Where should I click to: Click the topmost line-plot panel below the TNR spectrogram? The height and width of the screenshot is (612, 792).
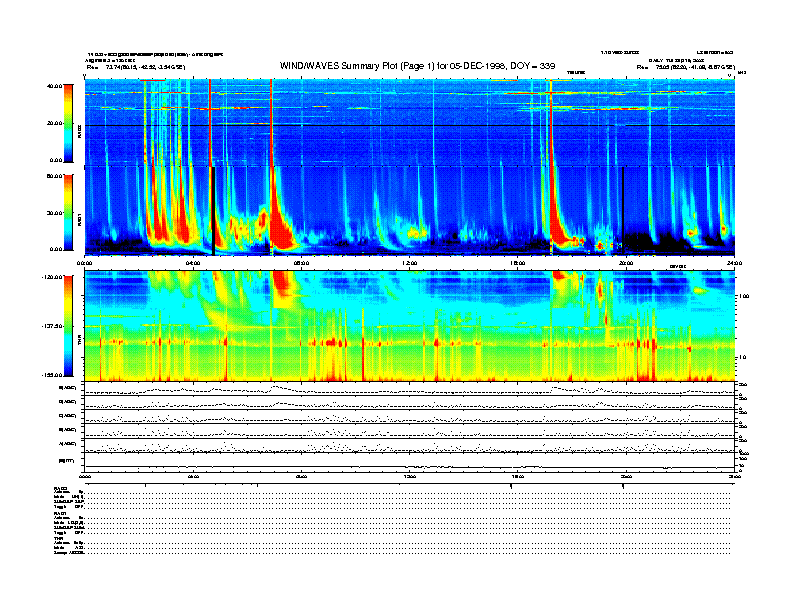pos(410,389)
